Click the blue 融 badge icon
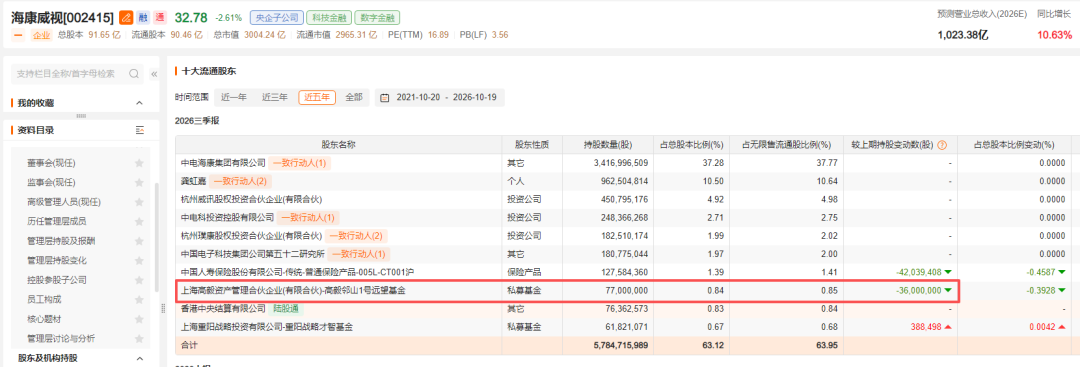The height and width of the screenshot is (367, 1080). pos(143,17)
